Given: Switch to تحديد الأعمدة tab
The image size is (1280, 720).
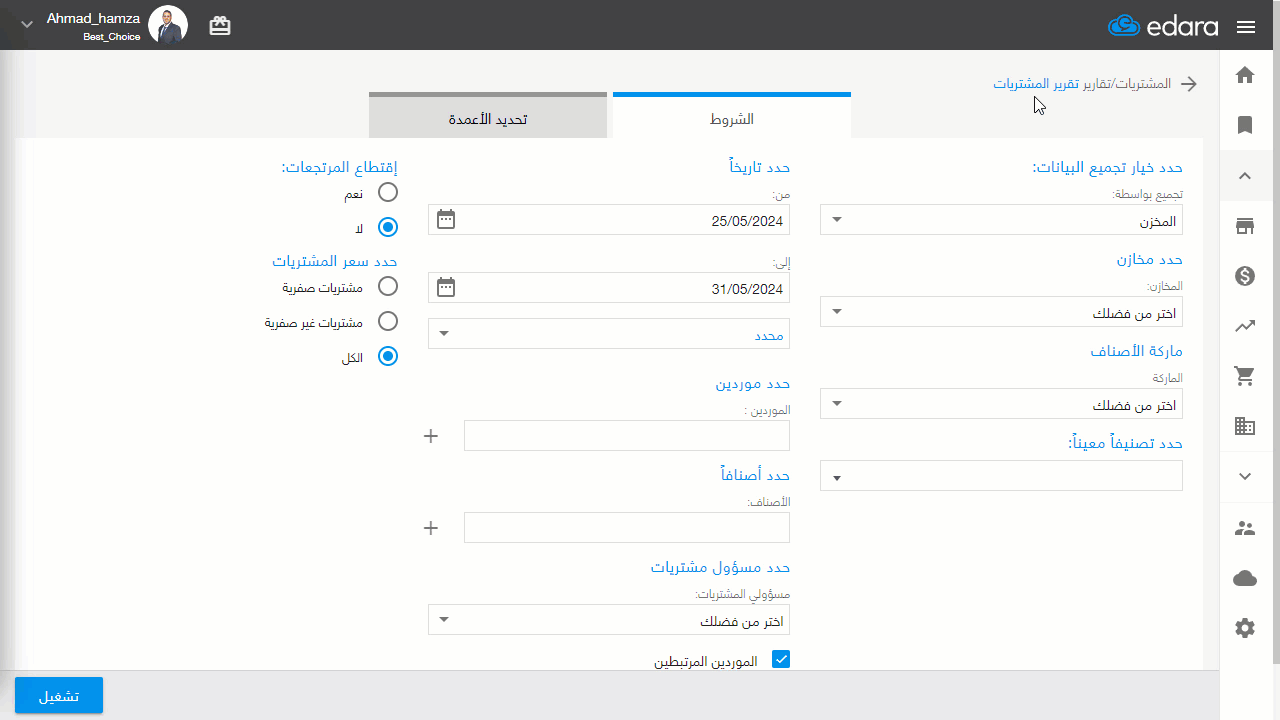Looking at the screenshot, I should click(488, 117).
